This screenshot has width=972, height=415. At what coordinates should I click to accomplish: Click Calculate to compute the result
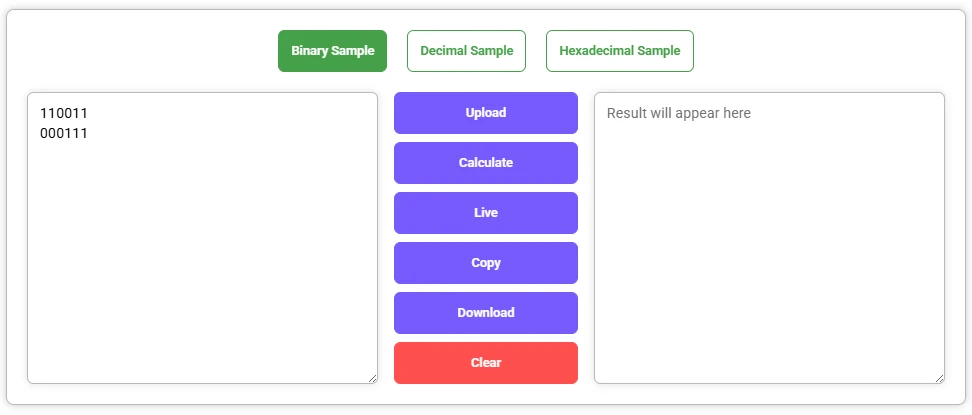[485, 163]
